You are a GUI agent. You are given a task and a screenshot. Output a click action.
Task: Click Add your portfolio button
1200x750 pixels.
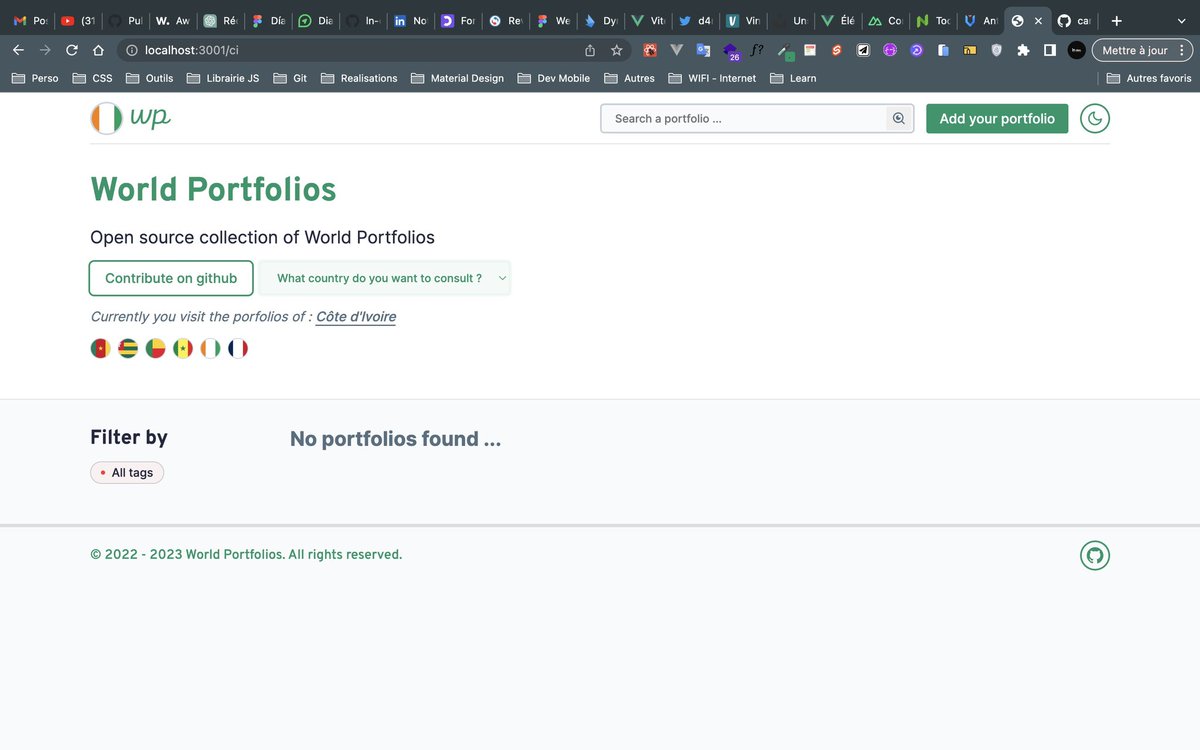(997, 118)
